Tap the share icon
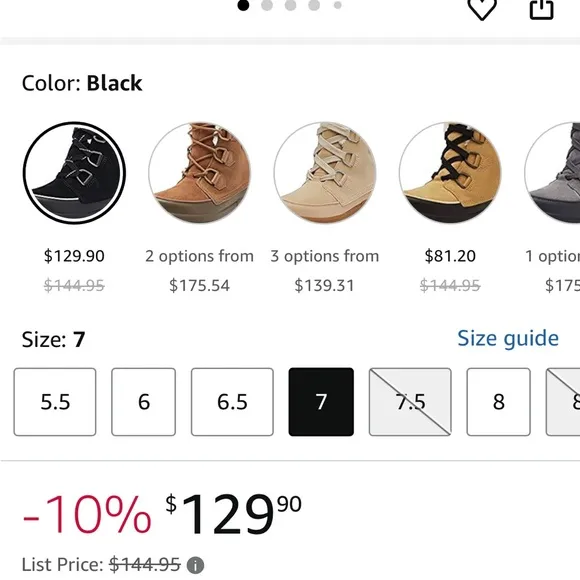This screenshot has height=580, width=580. pyautogui.click(x=542, y=9)
